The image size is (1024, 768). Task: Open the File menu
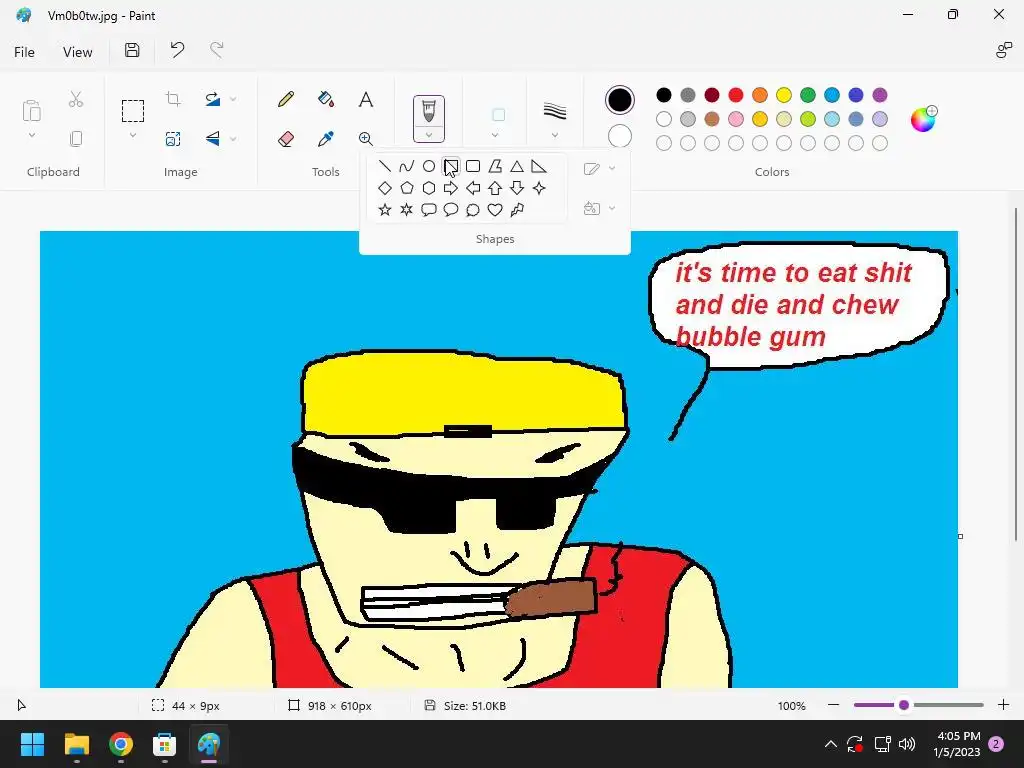pos(24,52)
